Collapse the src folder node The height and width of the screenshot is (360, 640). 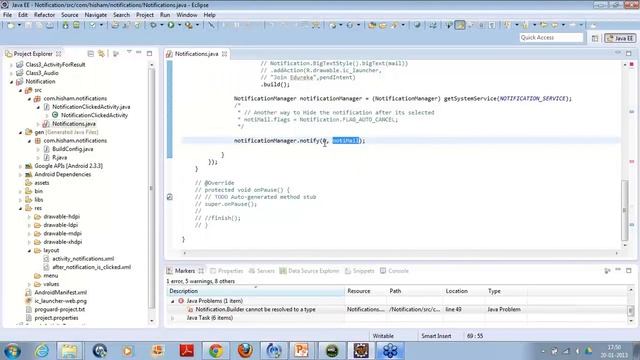[x=20, y=91]
